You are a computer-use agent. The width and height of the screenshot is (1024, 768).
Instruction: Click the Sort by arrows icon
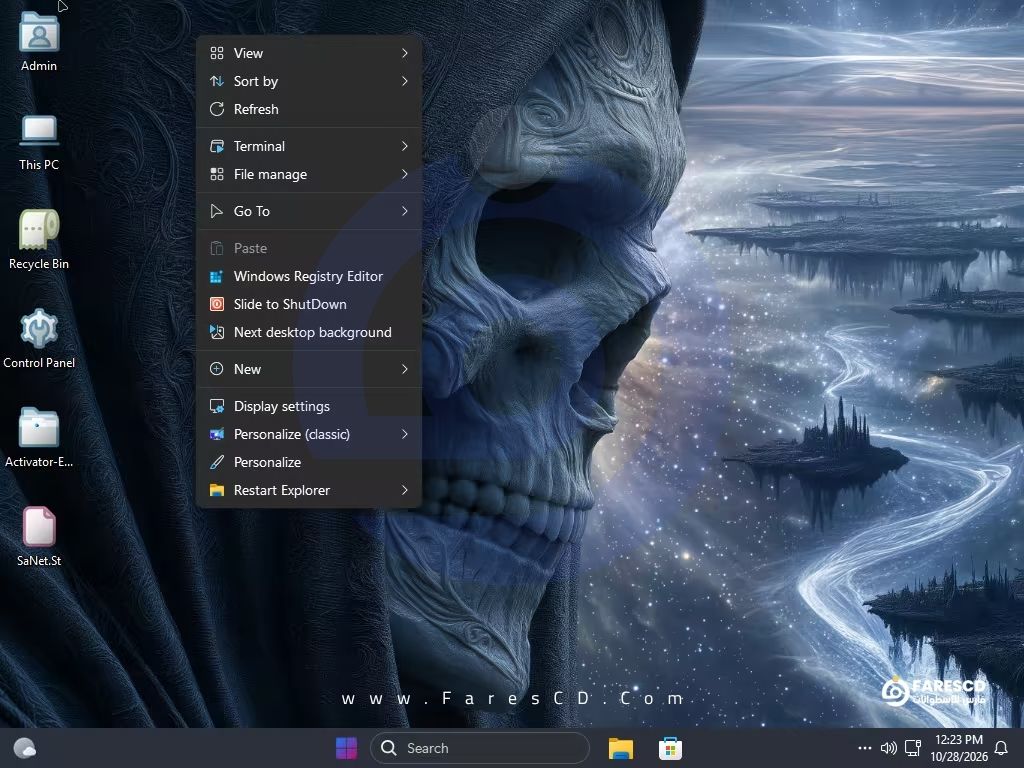tap(217, 81)
